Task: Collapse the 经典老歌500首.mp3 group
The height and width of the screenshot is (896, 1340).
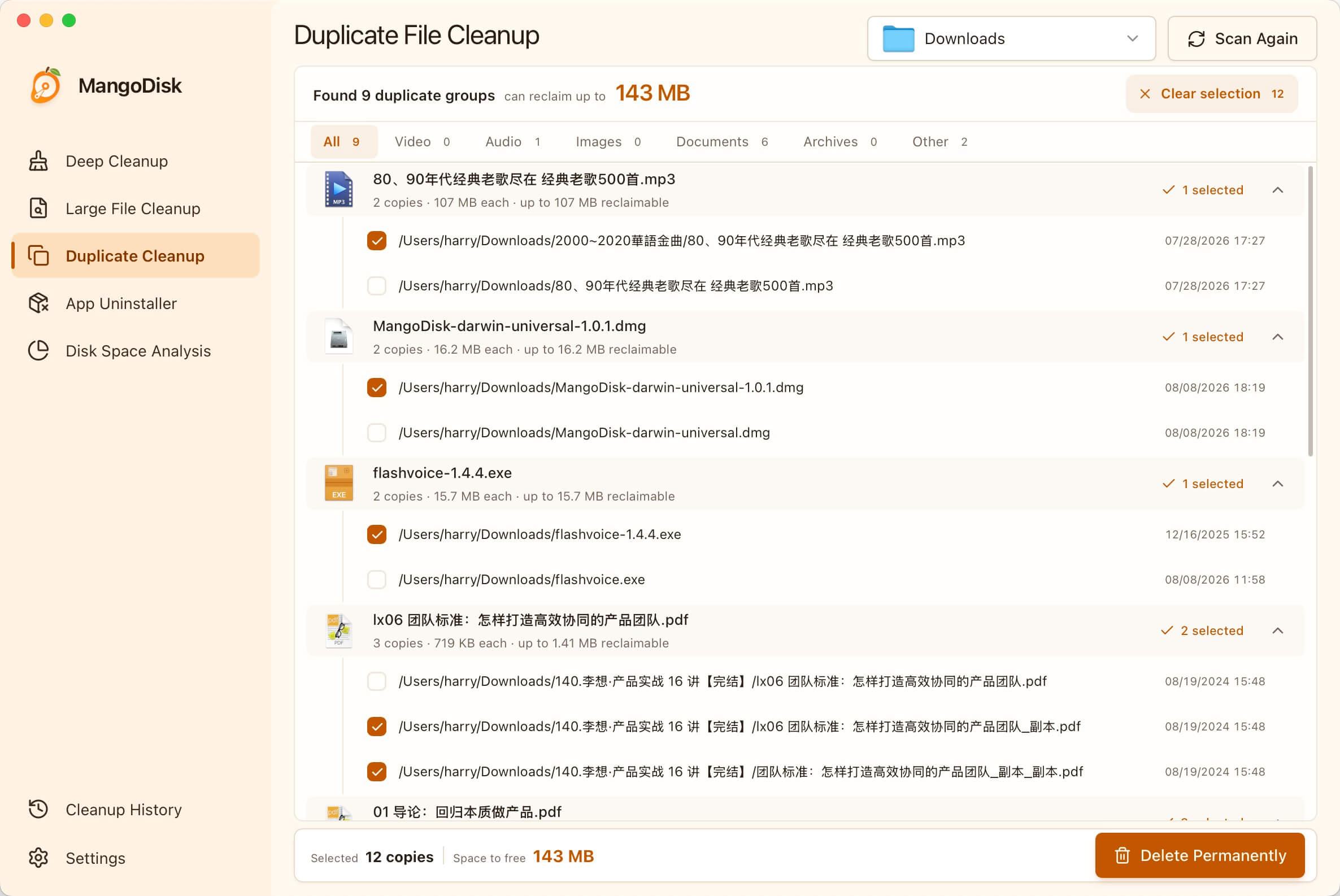Action: point(1278,190)
